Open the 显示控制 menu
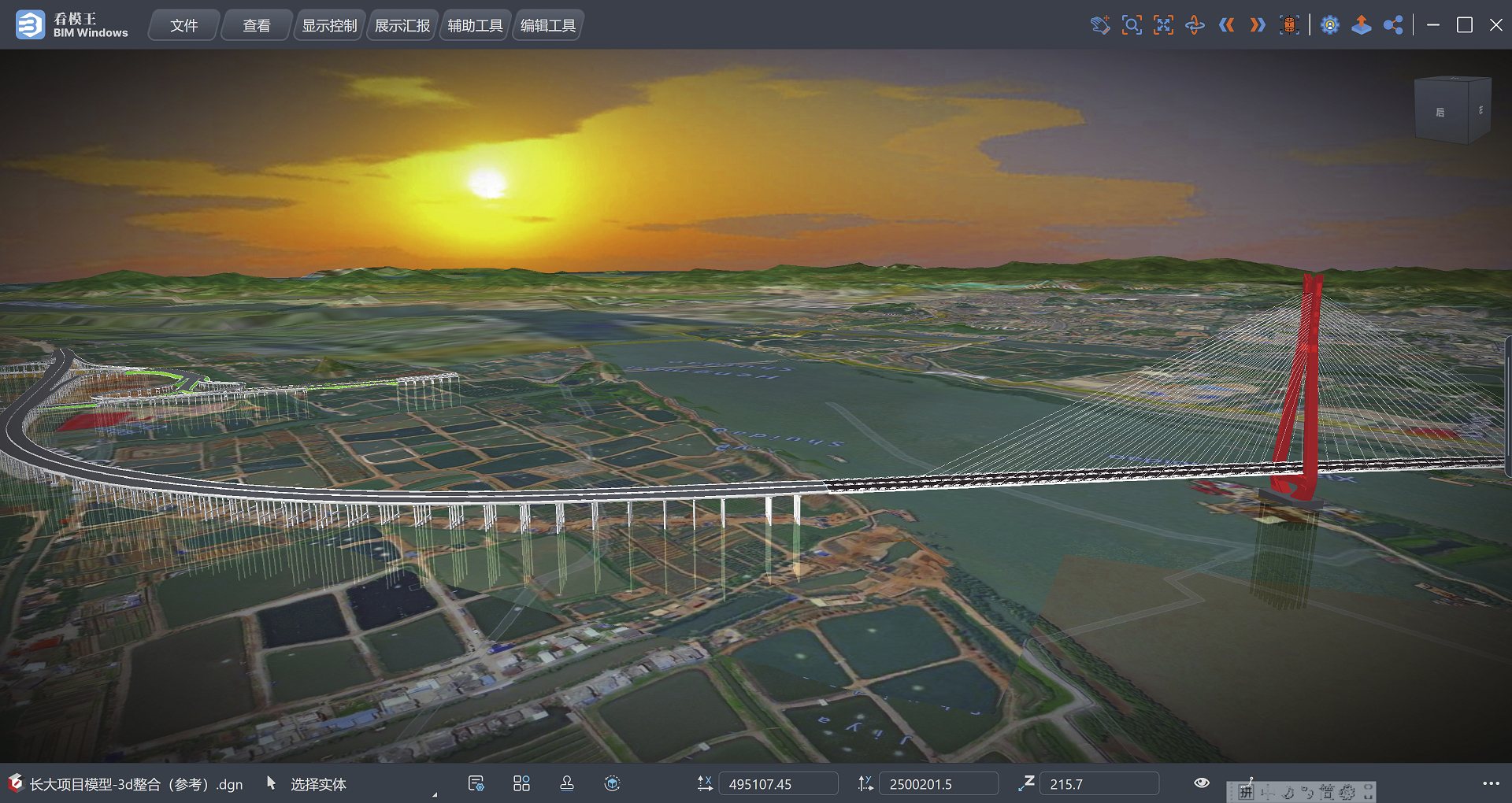The image size is (1512, 803). tap(329, 25)
